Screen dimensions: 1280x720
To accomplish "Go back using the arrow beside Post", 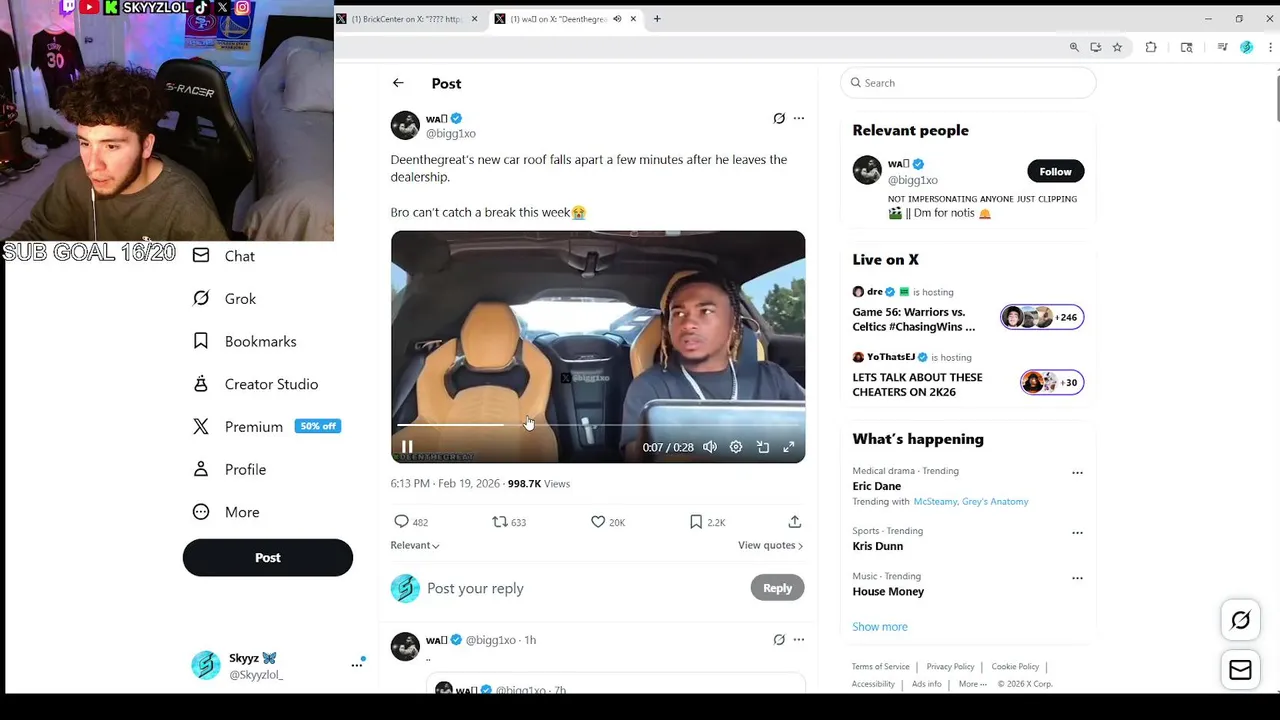I will point(398,83).
